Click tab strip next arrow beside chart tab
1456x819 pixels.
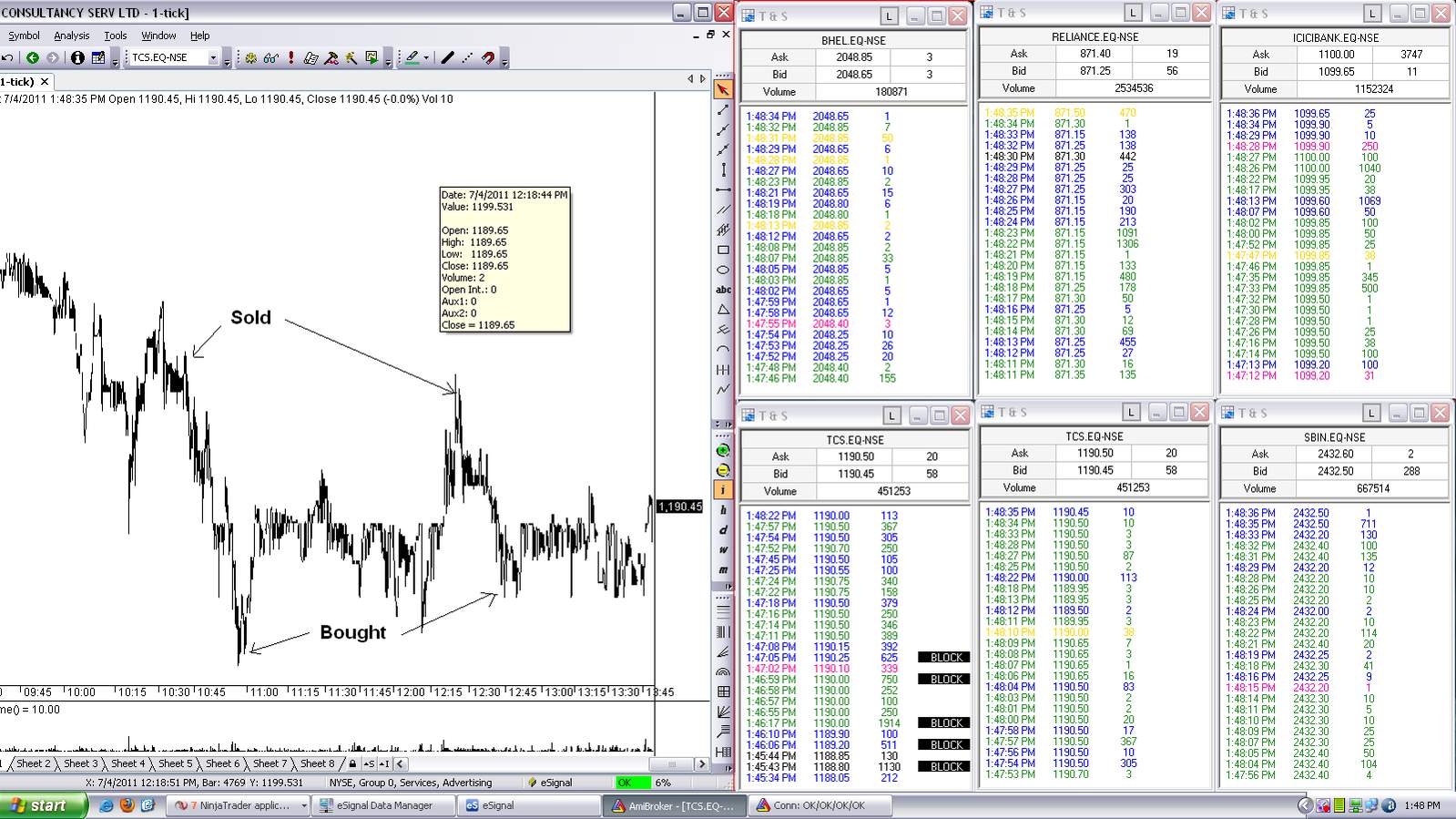702,79
